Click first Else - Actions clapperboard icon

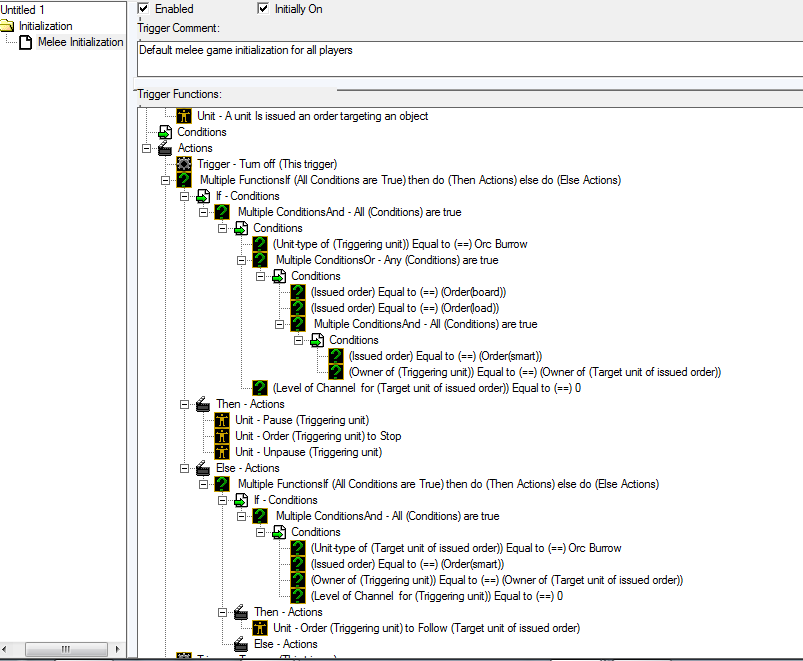(x=203, y=468)
